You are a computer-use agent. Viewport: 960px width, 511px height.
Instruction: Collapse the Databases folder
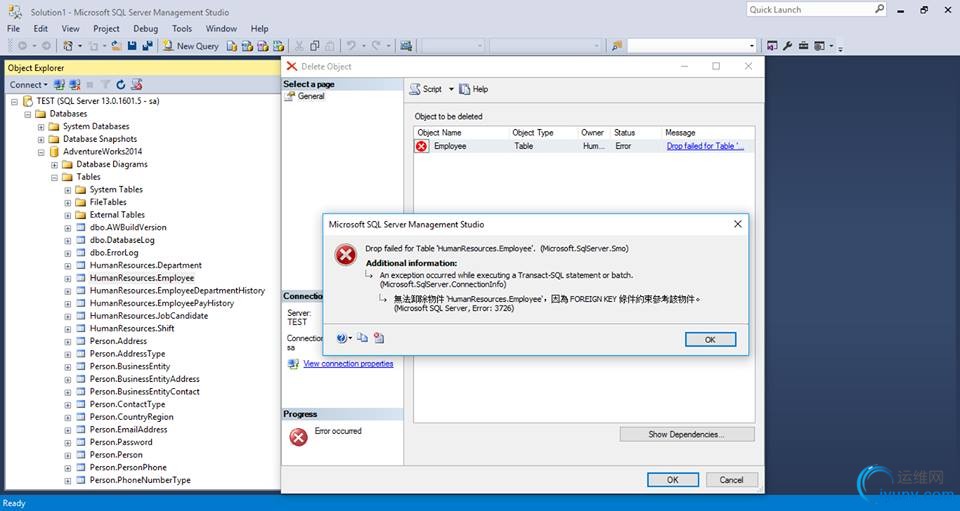[x=28, y=114]
